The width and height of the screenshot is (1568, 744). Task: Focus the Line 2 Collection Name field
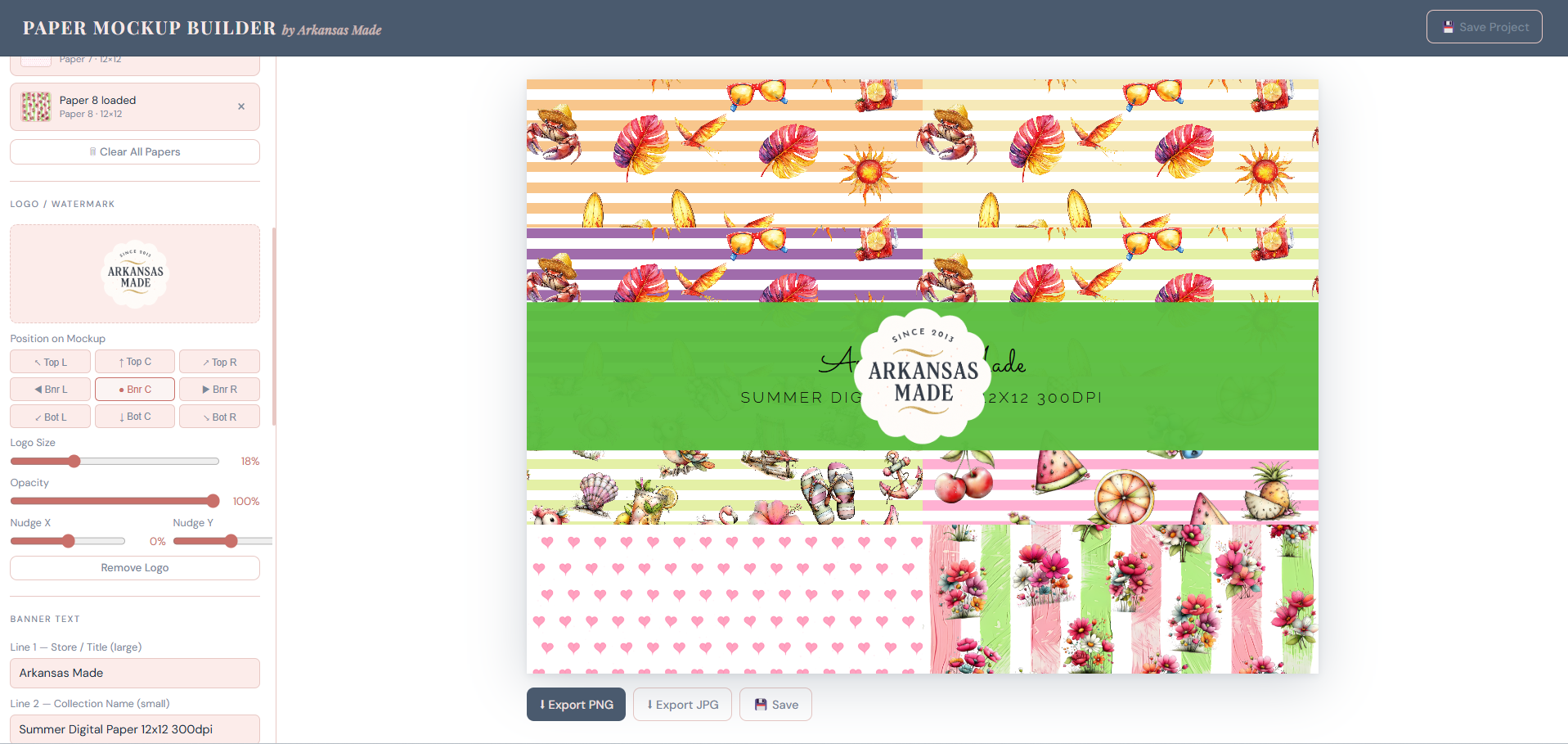coord(135,729)
